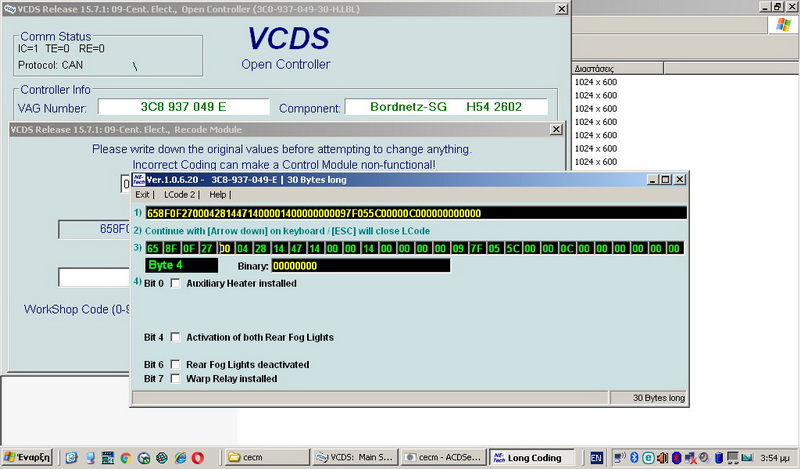Launch Opera from quick launch
800x469 pixels.
click(x=198, y=458)
